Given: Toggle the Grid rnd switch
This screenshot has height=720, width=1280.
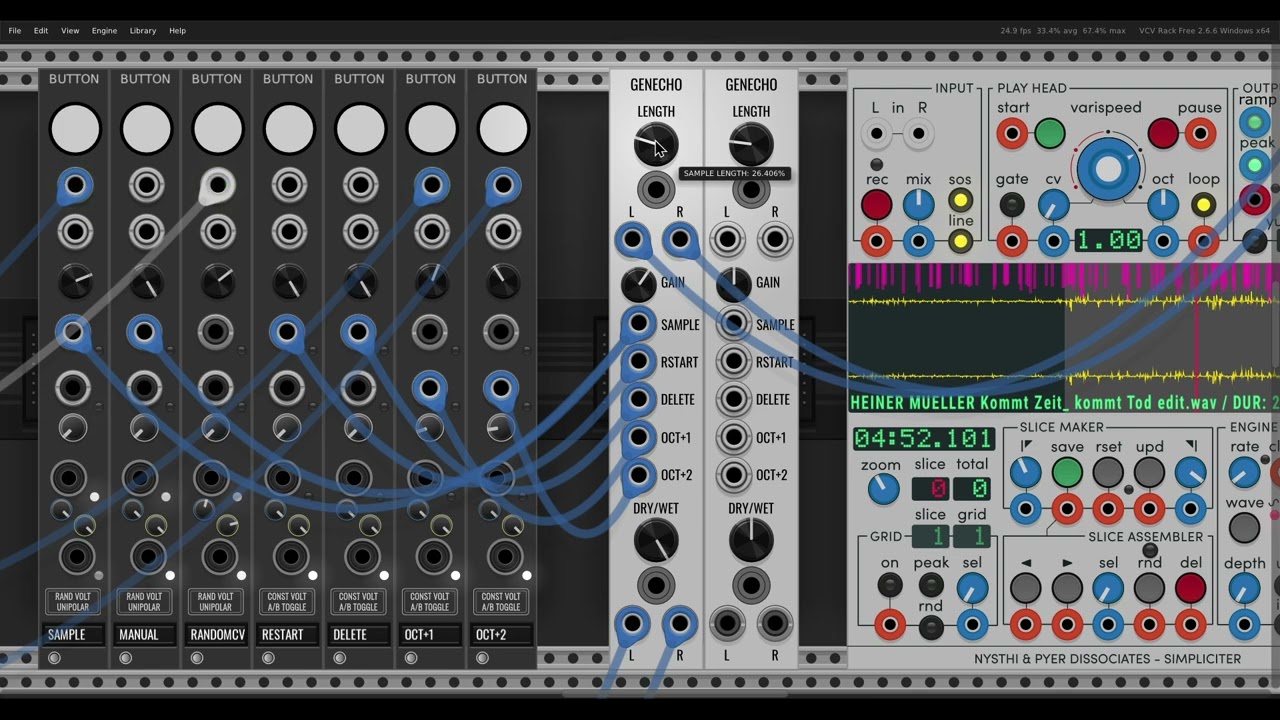Looking at the screenshot, I should point(931,628).
